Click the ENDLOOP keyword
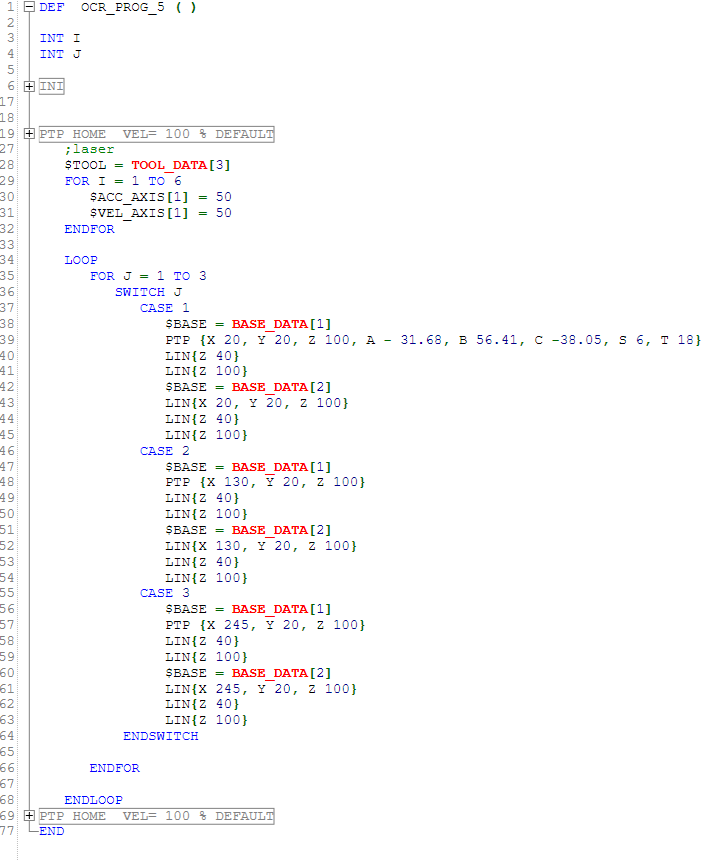Screen dimensions: 715x860 (94, 800)
